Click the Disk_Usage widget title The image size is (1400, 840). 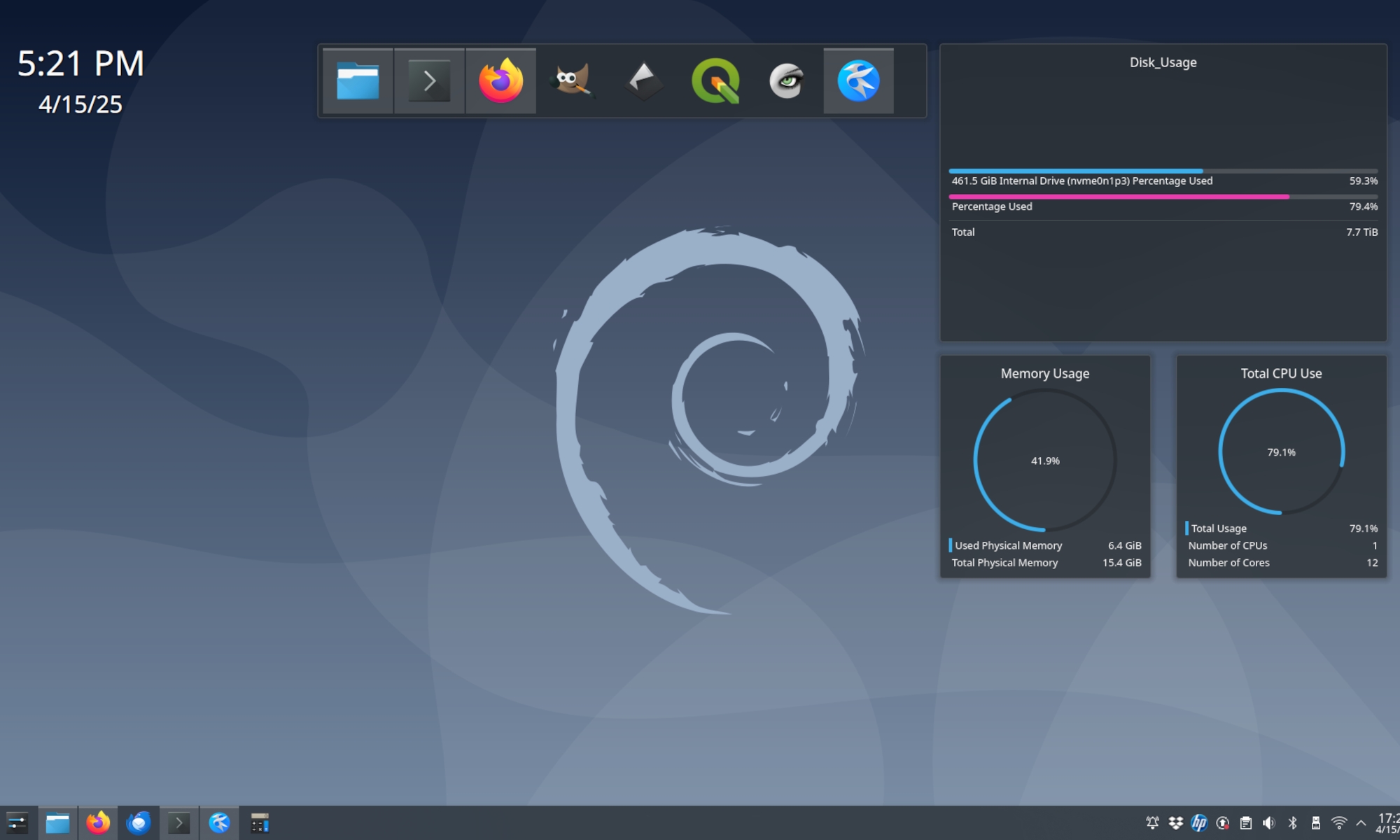coord(1163,62)
